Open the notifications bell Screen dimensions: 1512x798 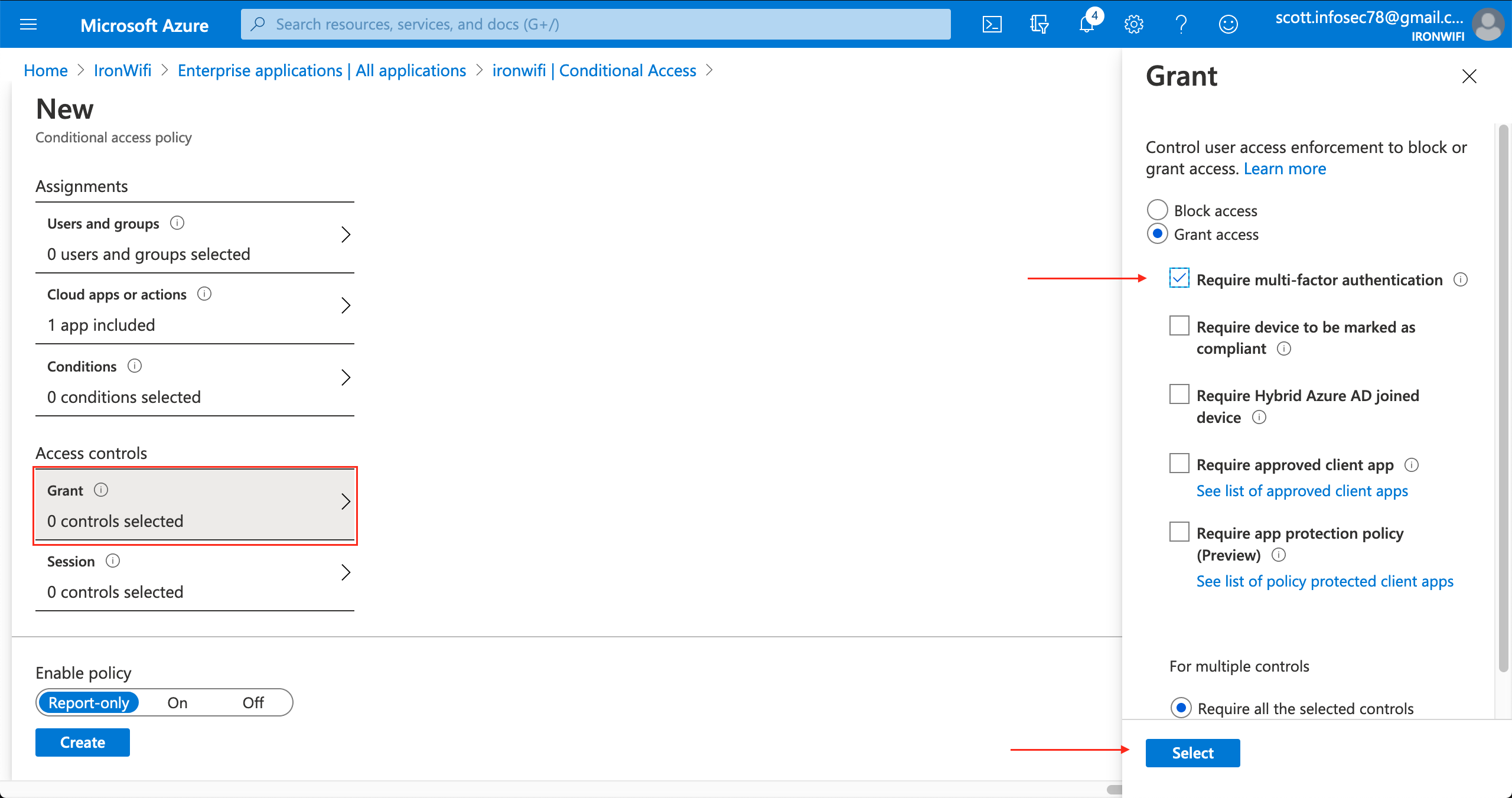tap(1086, 24)
